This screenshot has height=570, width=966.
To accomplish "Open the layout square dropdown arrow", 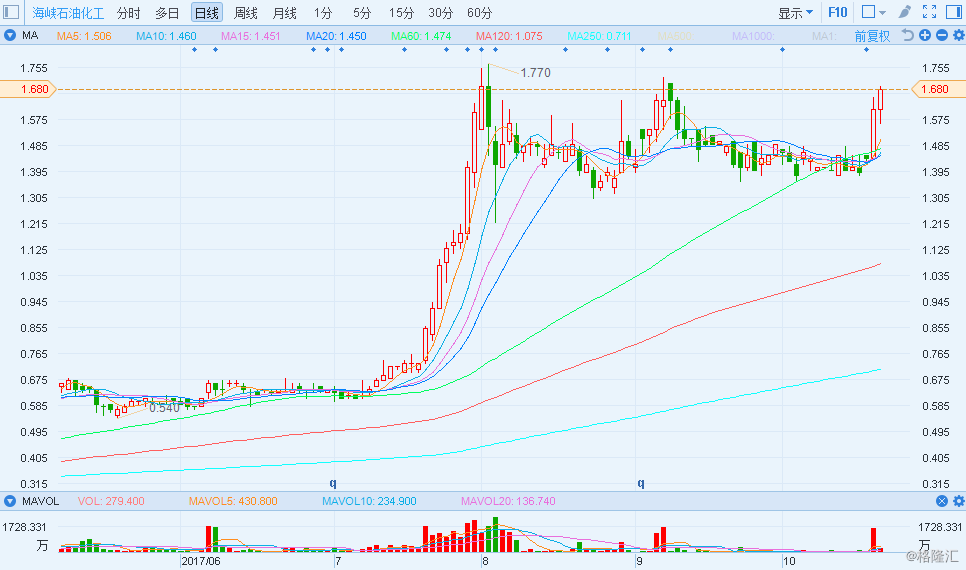I will [883, 13].
